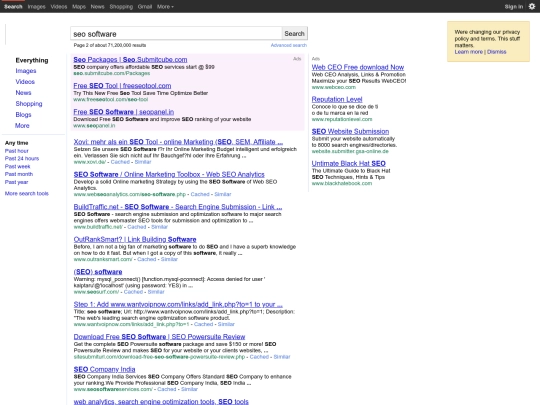Viewport: 540px width, 405px height.
Task: Filter results by Shopping in sidebar
Action: click(29, 104)
